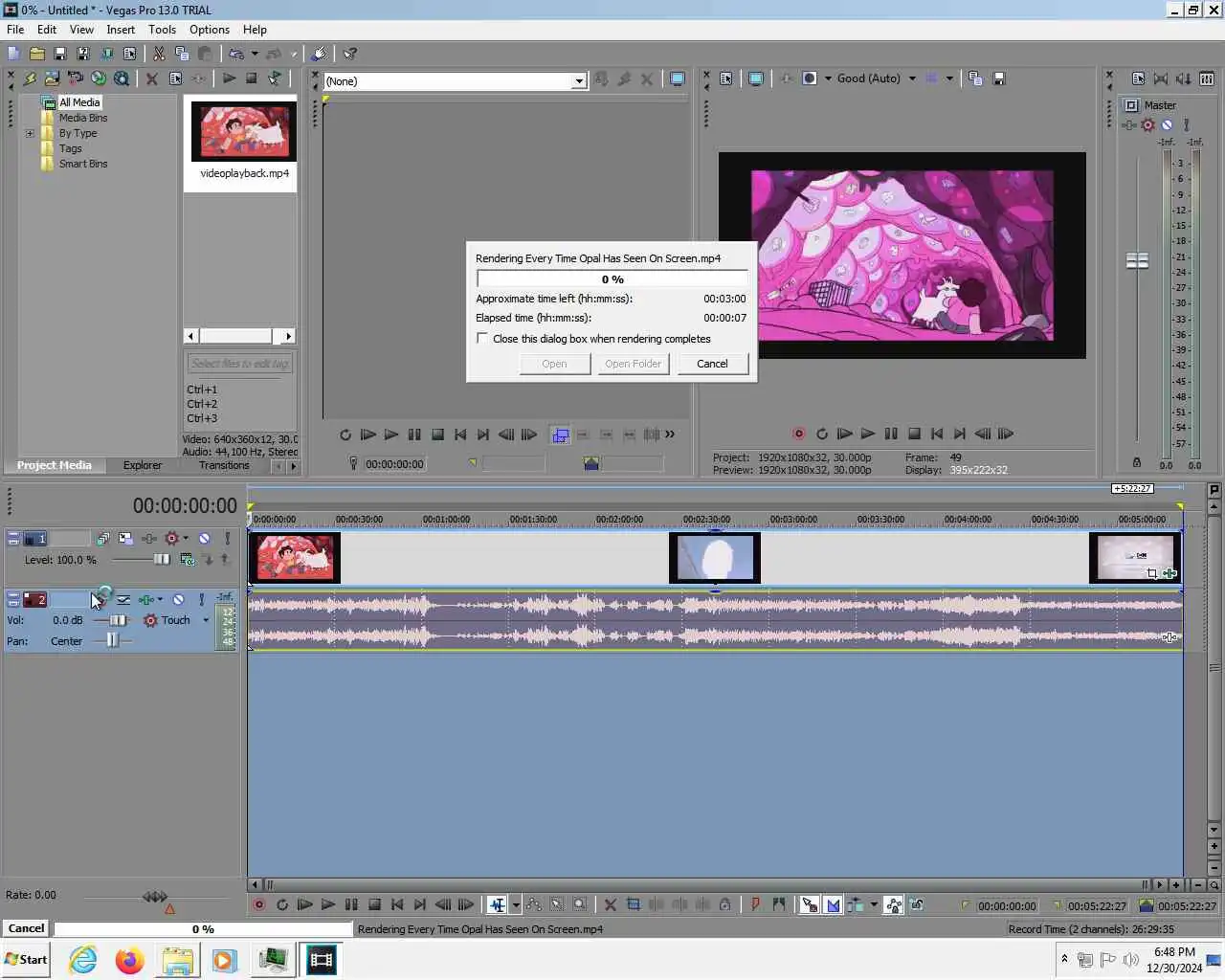Click Video Preview on External Monitor icon

click(755, 78)
